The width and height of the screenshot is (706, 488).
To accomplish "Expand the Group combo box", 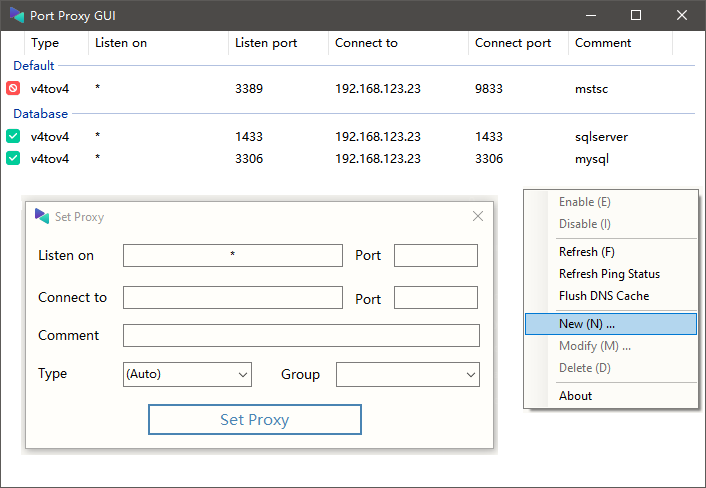I will click(x=408, y=375).
